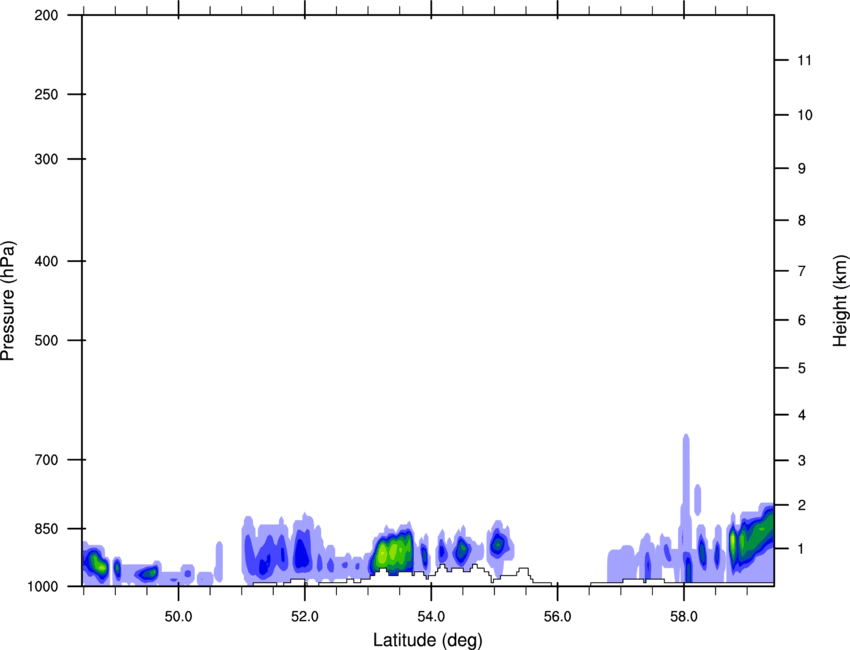Click the 'Latitude (deg)' axis title
Image resolution: width=850 pixels, height=650 pixels.
tap(427, 640)
